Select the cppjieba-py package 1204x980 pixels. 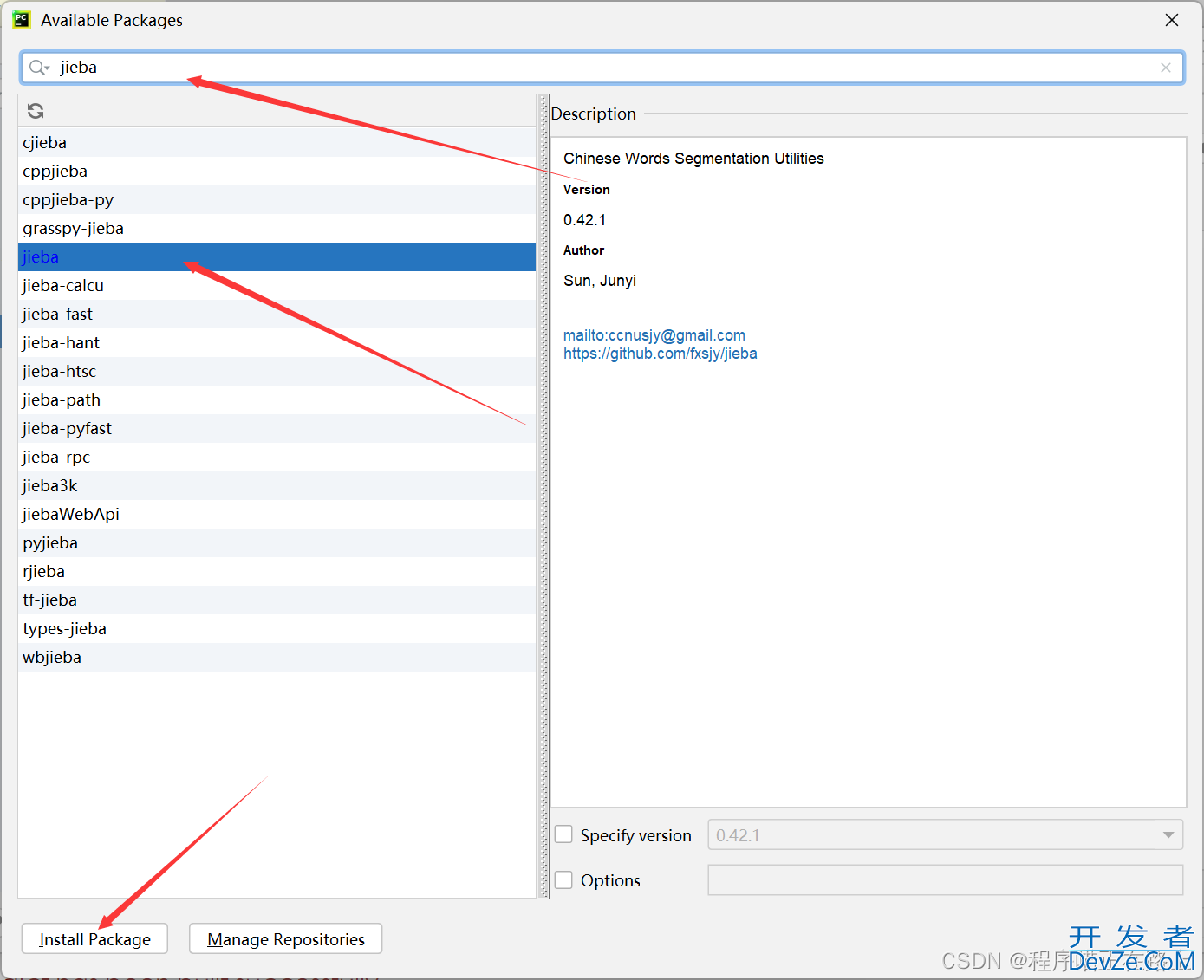pyautogui.click(x=277, y=199)
